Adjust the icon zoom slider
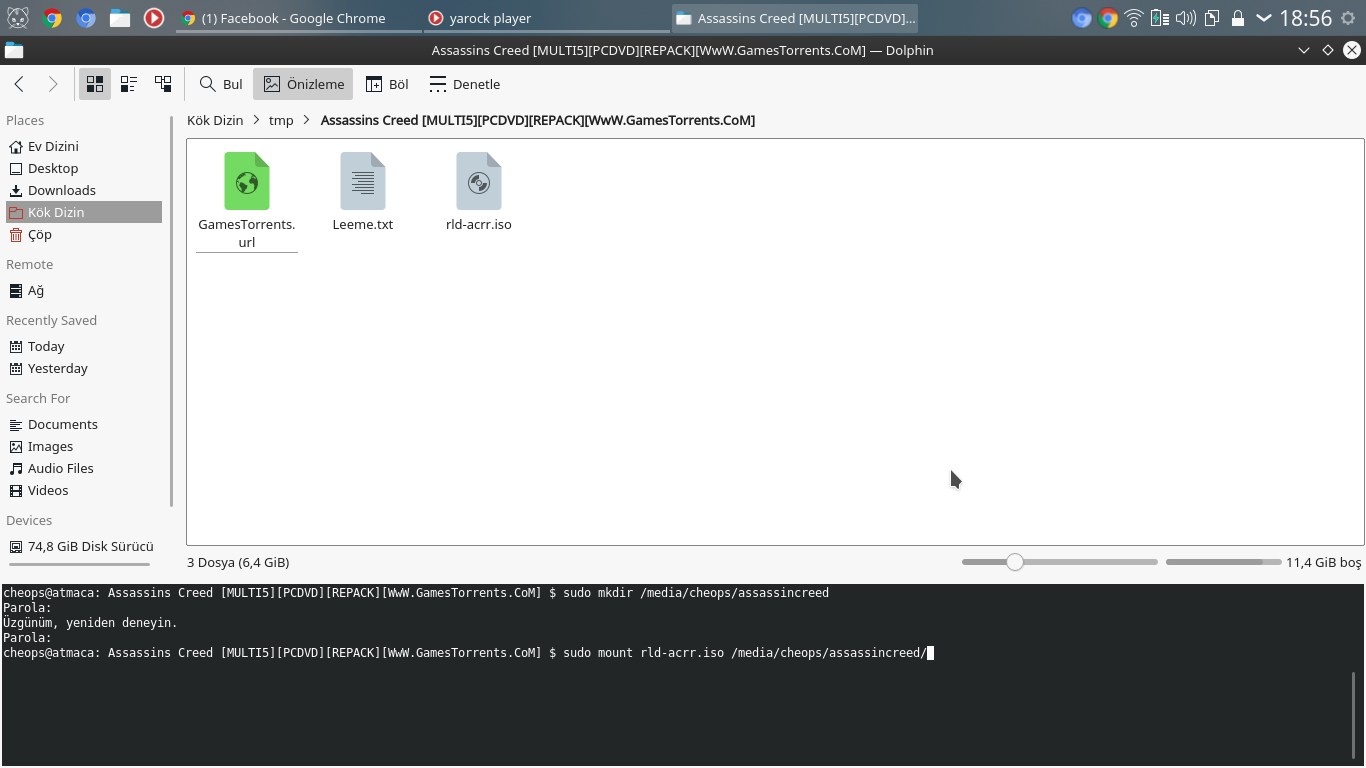 [x=1015, y=562]
